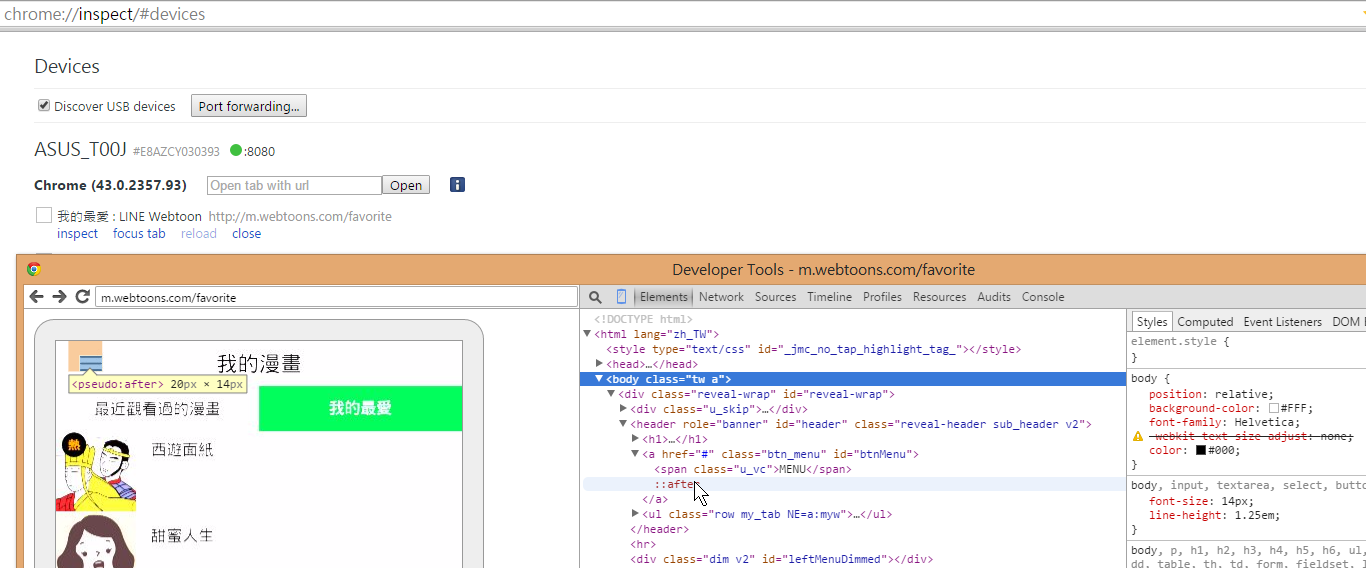Click the Open tab with url field
This screenshot has height=568, width=1366.
(x=294, y=185)
